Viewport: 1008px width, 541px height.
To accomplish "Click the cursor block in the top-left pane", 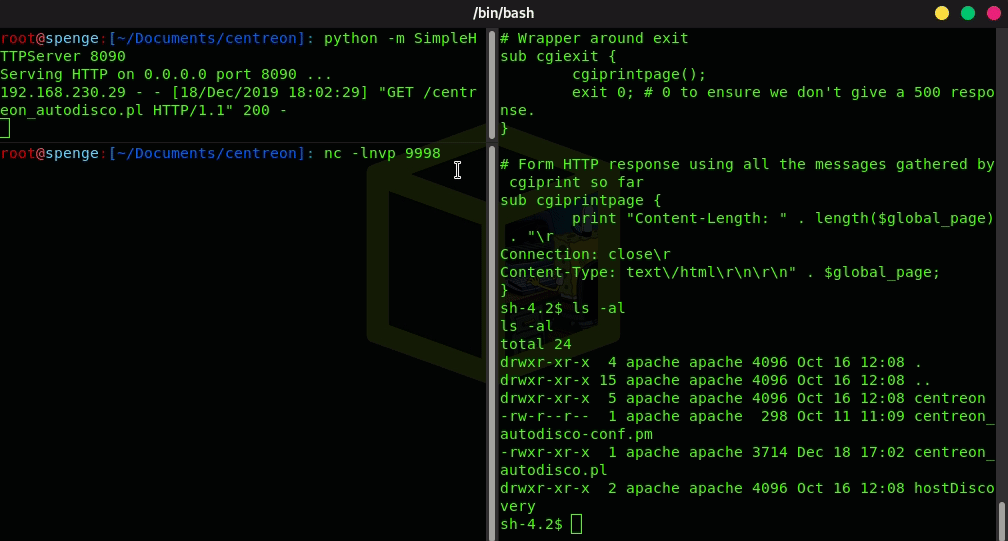I will click(5, 129).
